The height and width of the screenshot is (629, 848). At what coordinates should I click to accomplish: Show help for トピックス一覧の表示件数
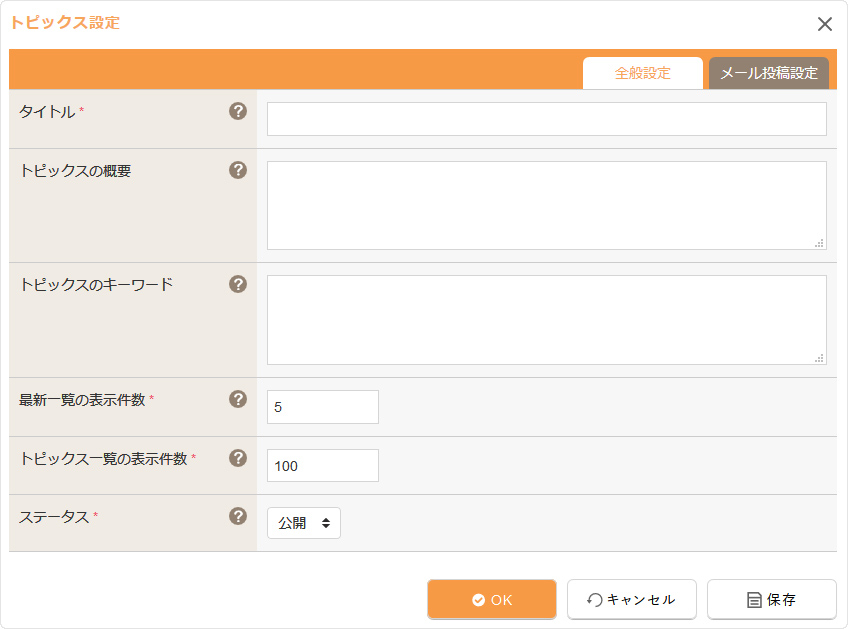click(x=238, y=458)
